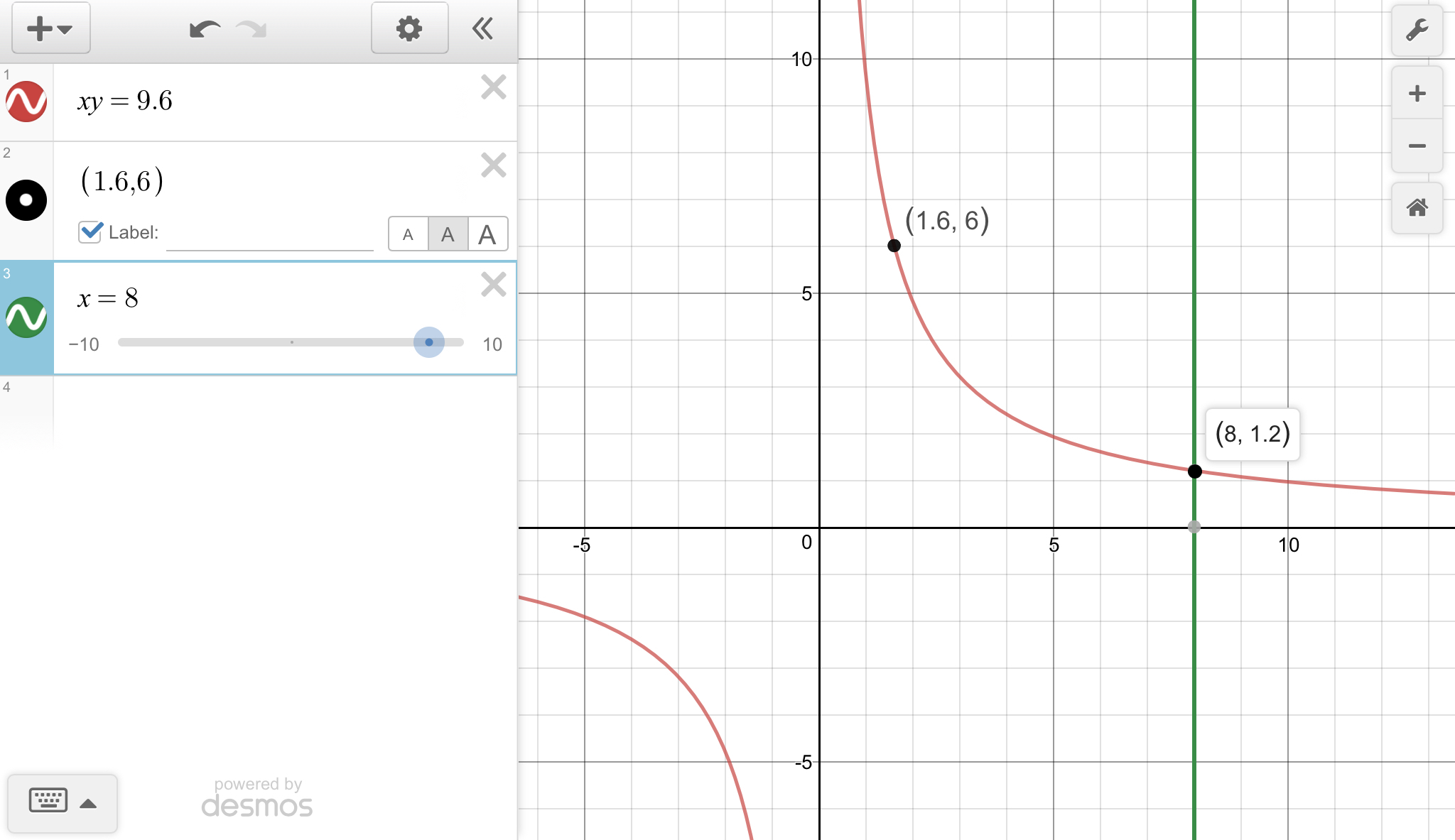Reset view with home icon
The height and width of the screenshot is (840, 1455).
1417,208
